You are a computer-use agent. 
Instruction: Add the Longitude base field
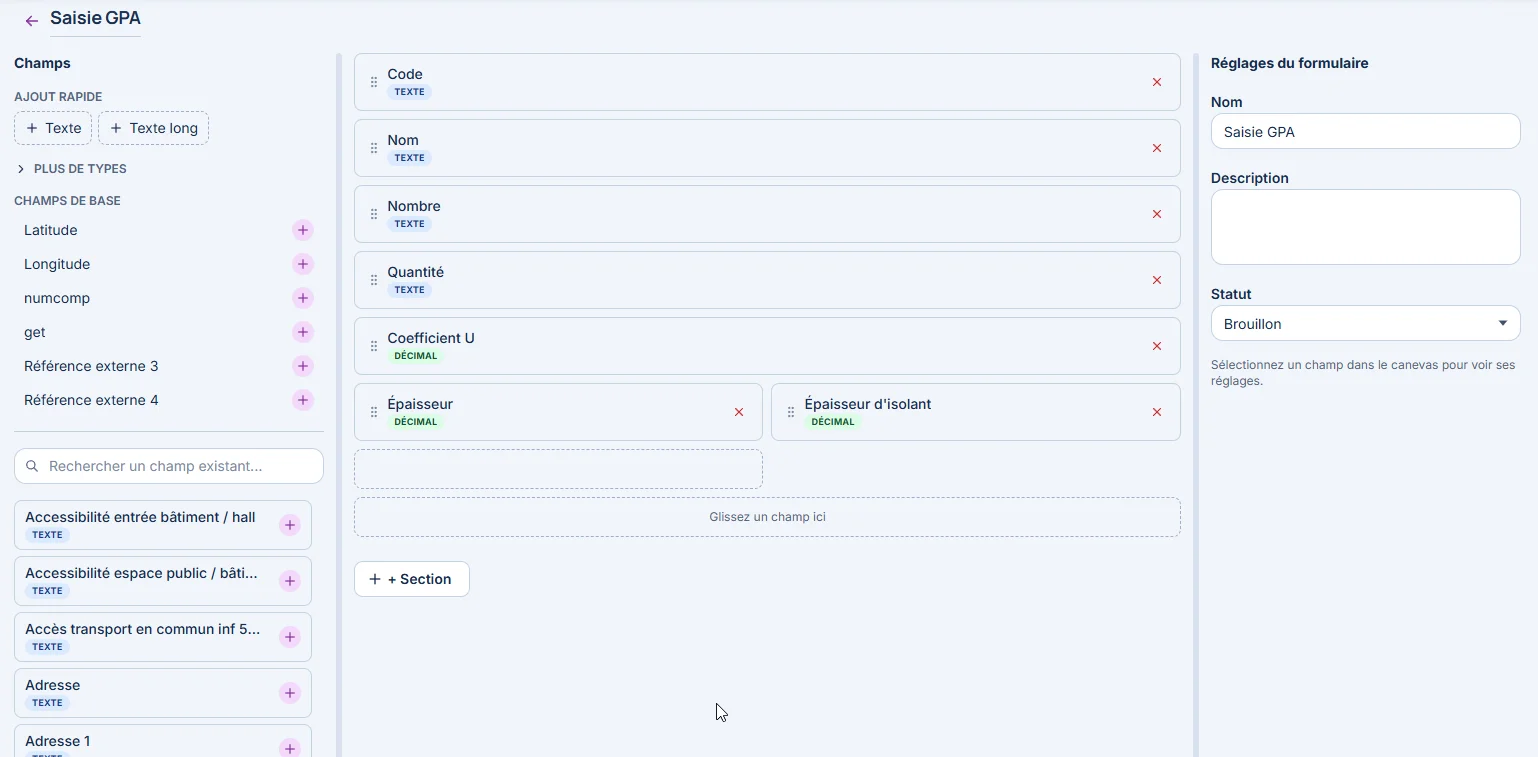(x=303, y=264)
